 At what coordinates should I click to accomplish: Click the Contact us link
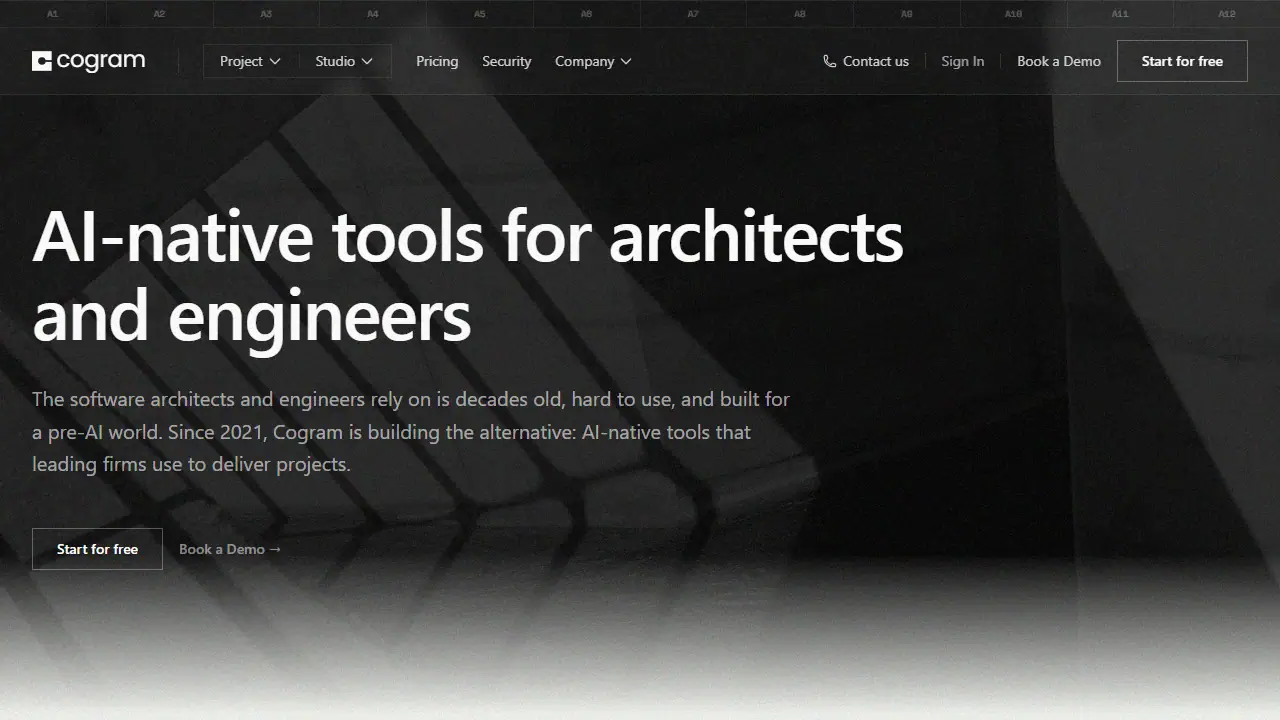tap(866, 61)
